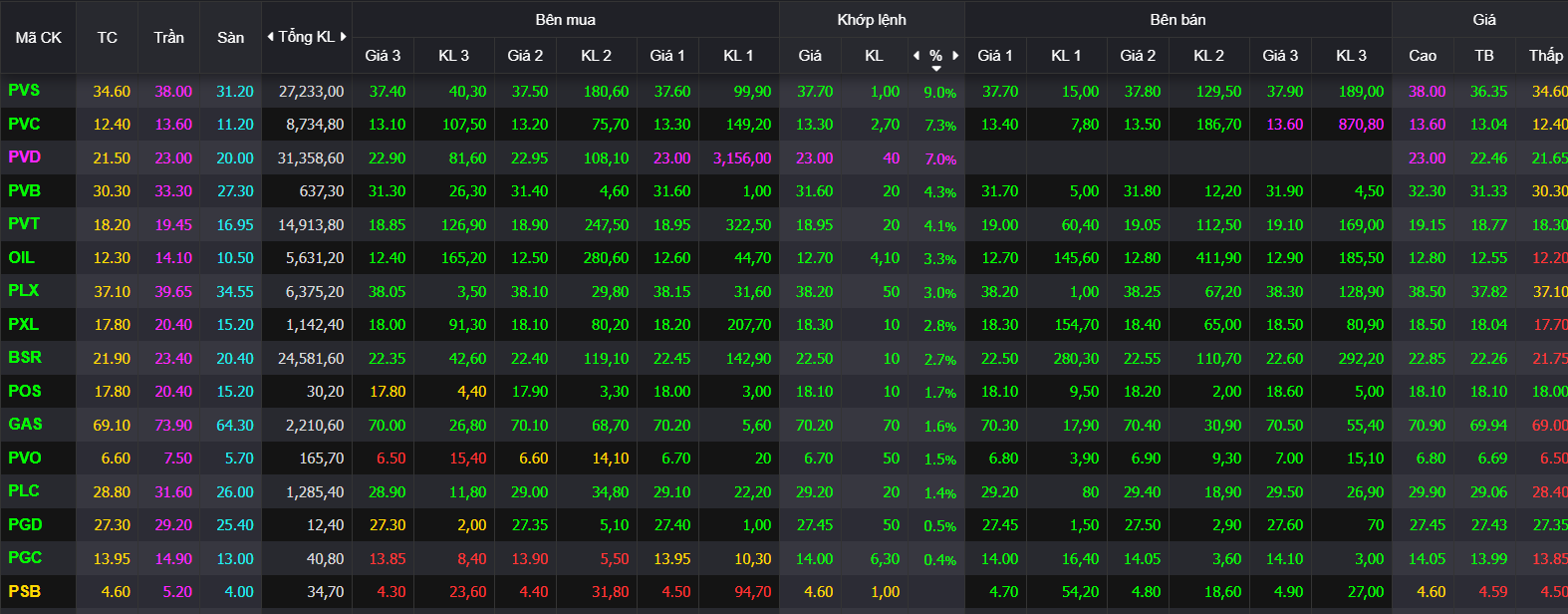This screenshot has width=1568, height=614.
Task: Toggle the sort arrow under the % header
Action: point(936,68)
